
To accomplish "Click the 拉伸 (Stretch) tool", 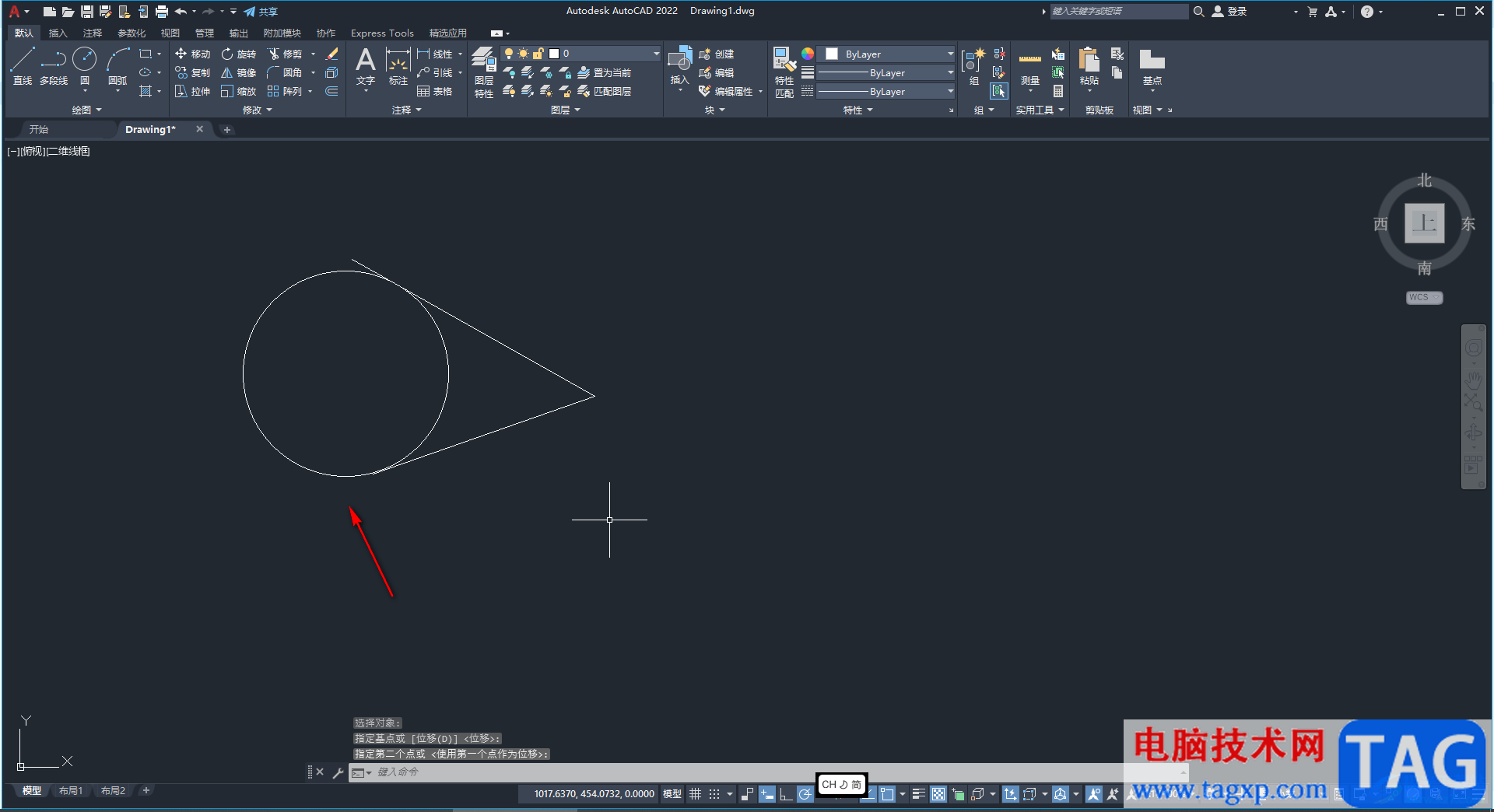I will pyautogui.click(x=193, y=91).
